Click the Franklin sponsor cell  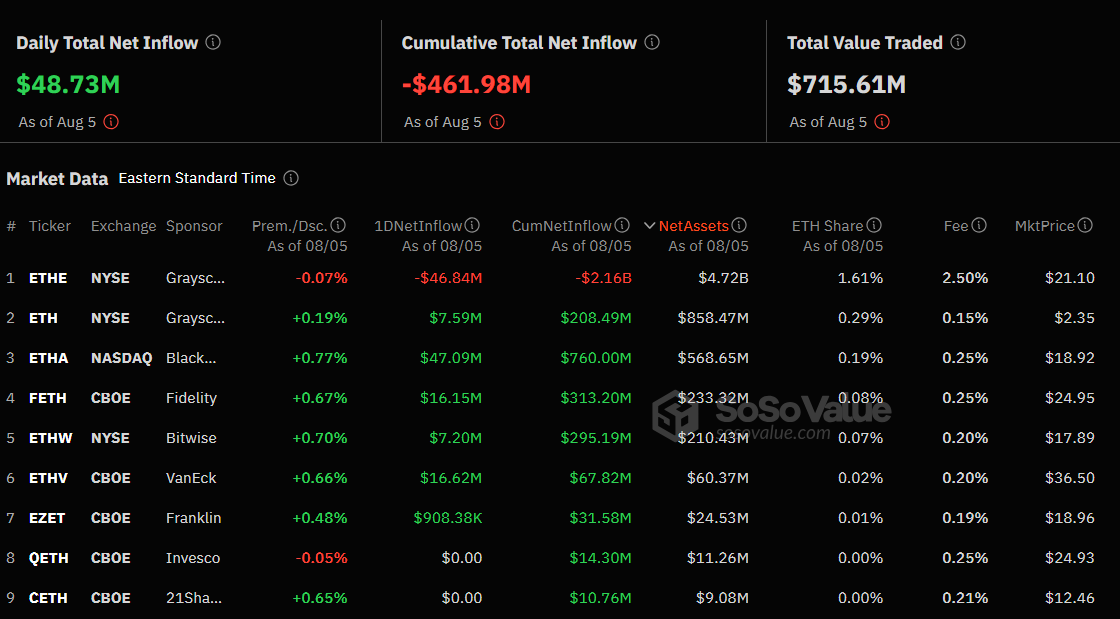pyautogui.click(x=194, y=518)
